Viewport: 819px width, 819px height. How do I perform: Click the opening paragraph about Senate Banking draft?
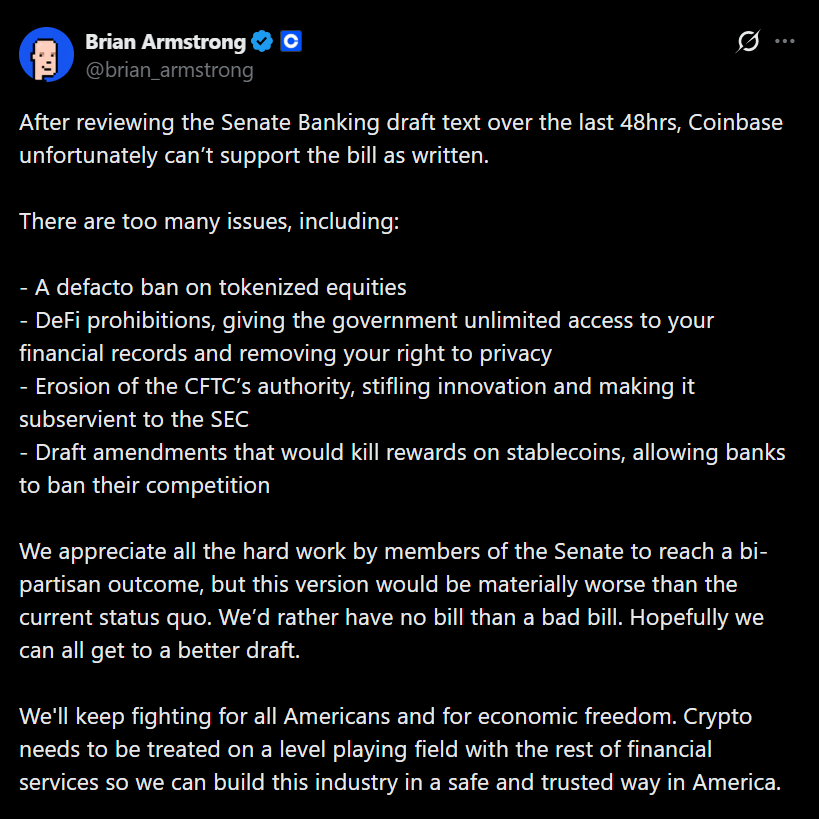tap(400, 140)
